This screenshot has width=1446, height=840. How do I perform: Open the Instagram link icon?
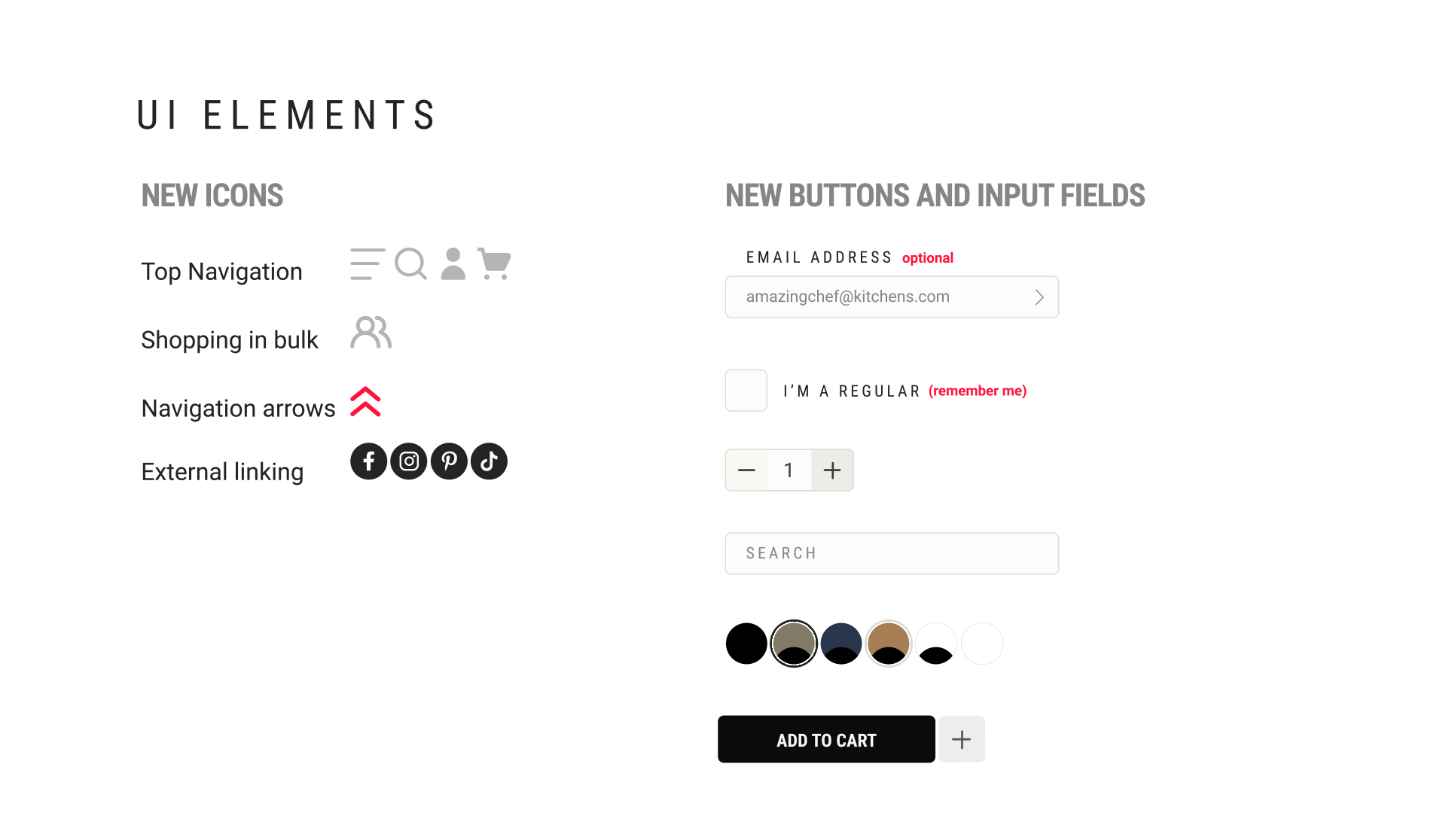pyautogui.click(x=409, y=461)
